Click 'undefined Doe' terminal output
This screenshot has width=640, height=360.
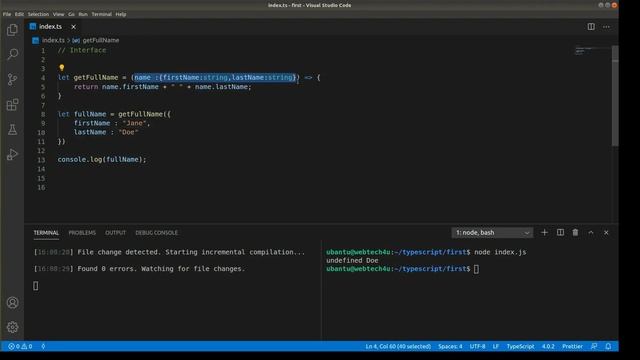coord(352,260)
